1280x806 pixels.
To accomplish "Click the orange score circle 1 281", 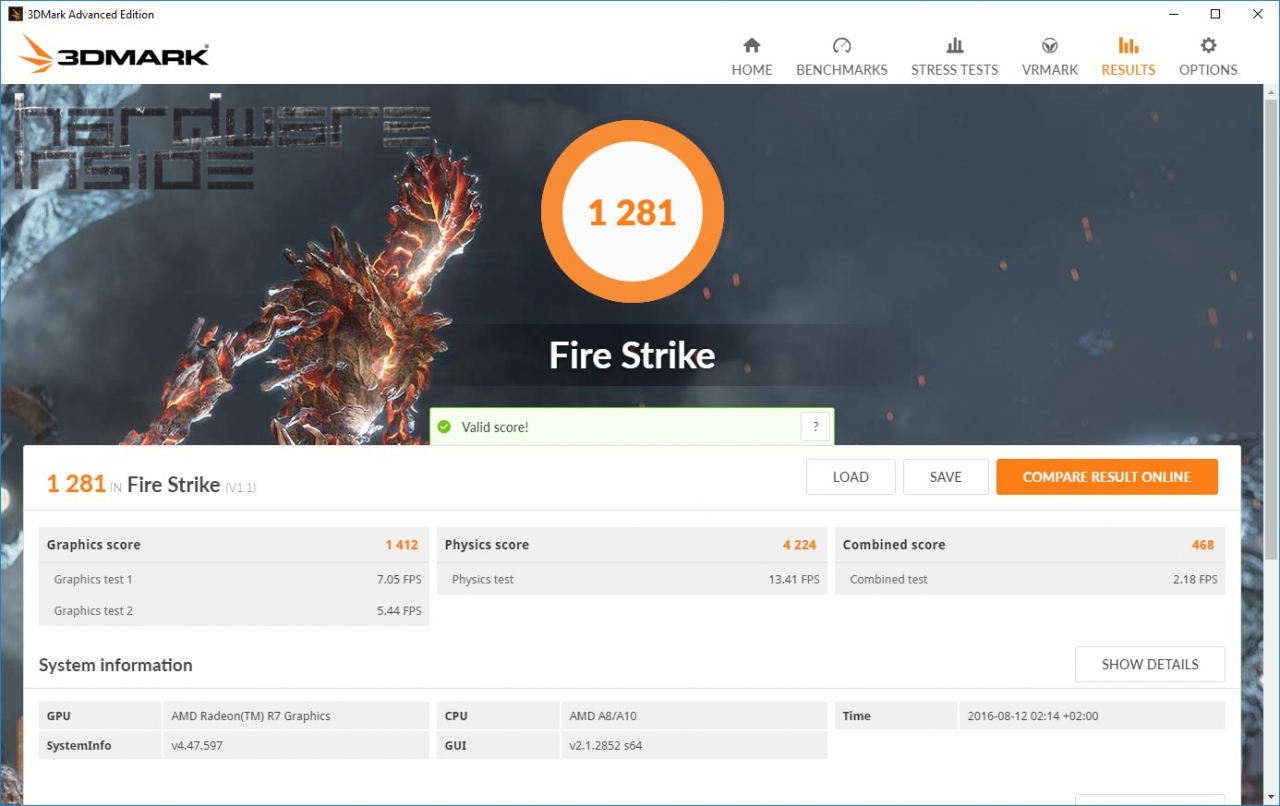I will coord(632,212).
